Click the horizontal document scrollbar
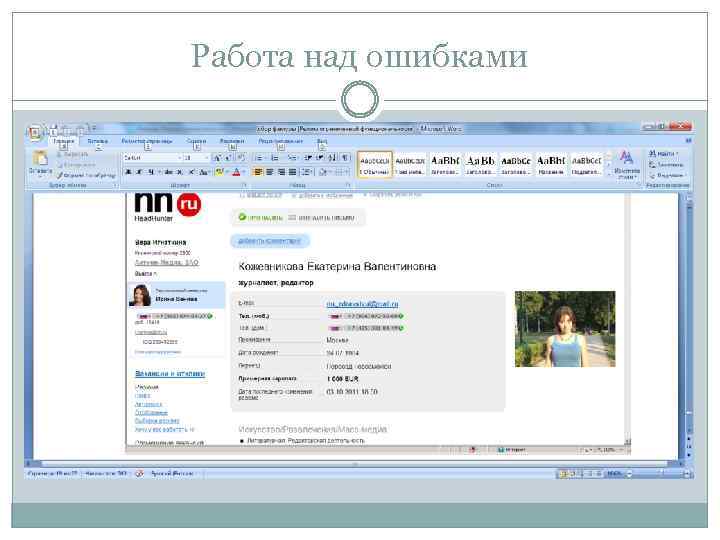 pyautogui.click(x=354, y=464)
